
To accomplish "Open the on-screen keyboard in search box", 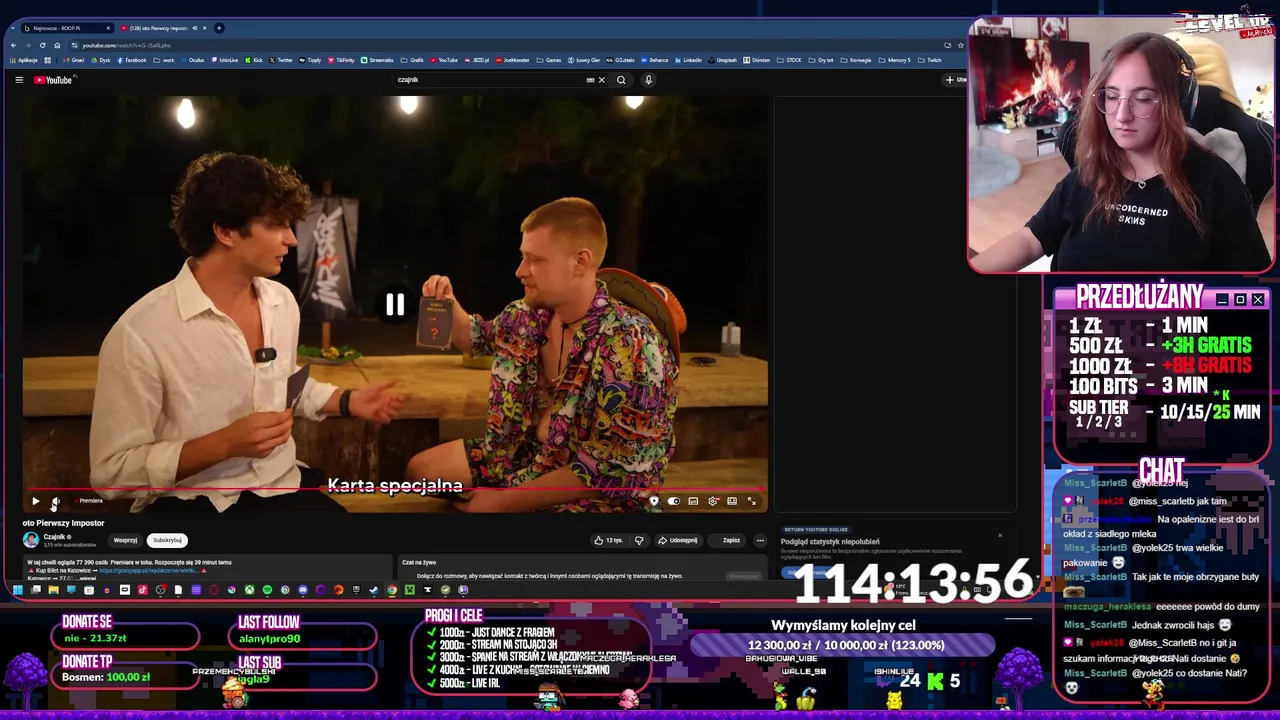I will [x=590, y=80].
